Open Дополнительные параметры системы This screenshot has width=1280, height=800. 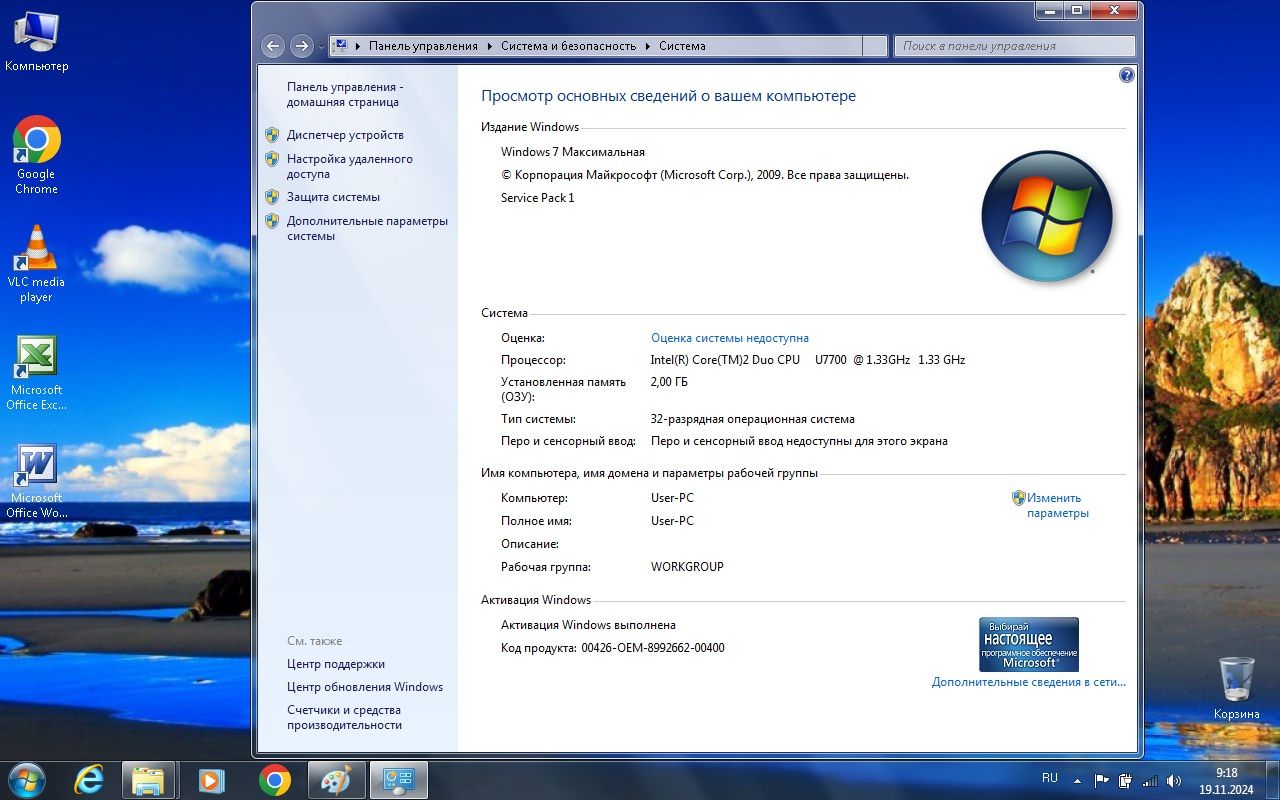367,228
